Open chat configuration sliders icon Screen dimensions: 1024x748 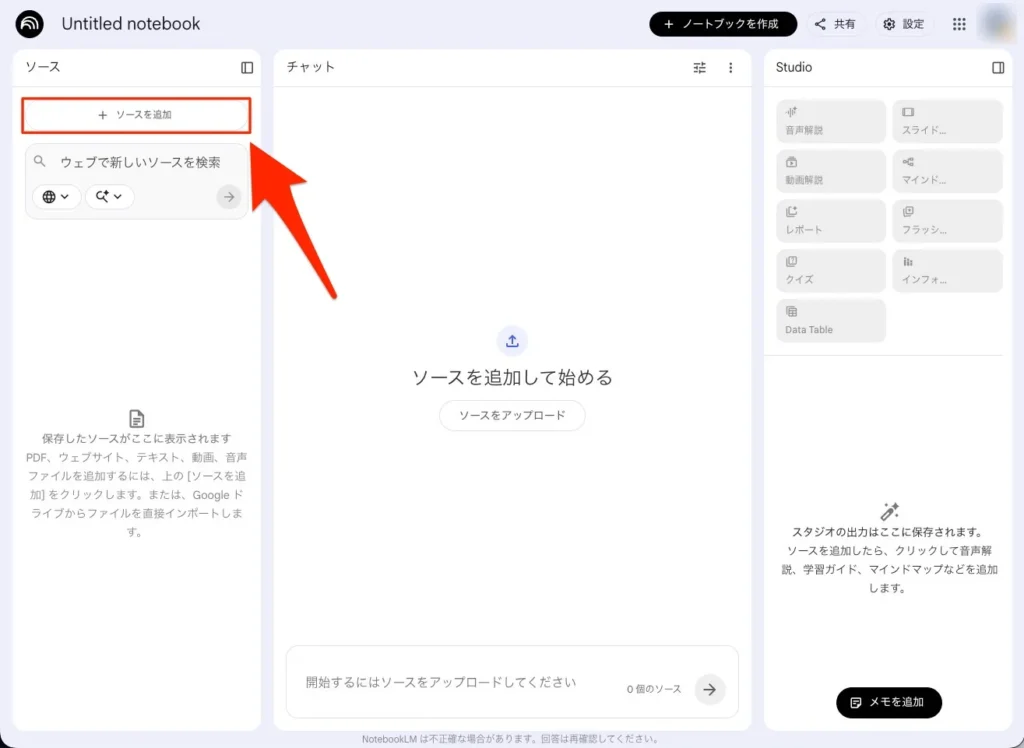(699, 68)
